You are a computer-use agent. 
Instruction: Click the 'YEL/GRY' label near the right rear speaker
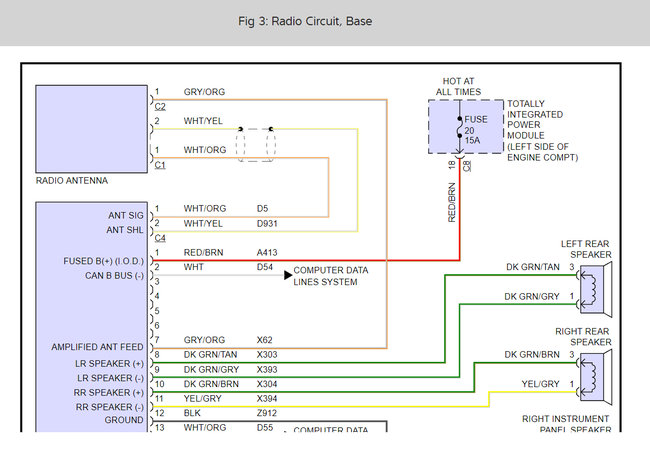tap(541, 384)
